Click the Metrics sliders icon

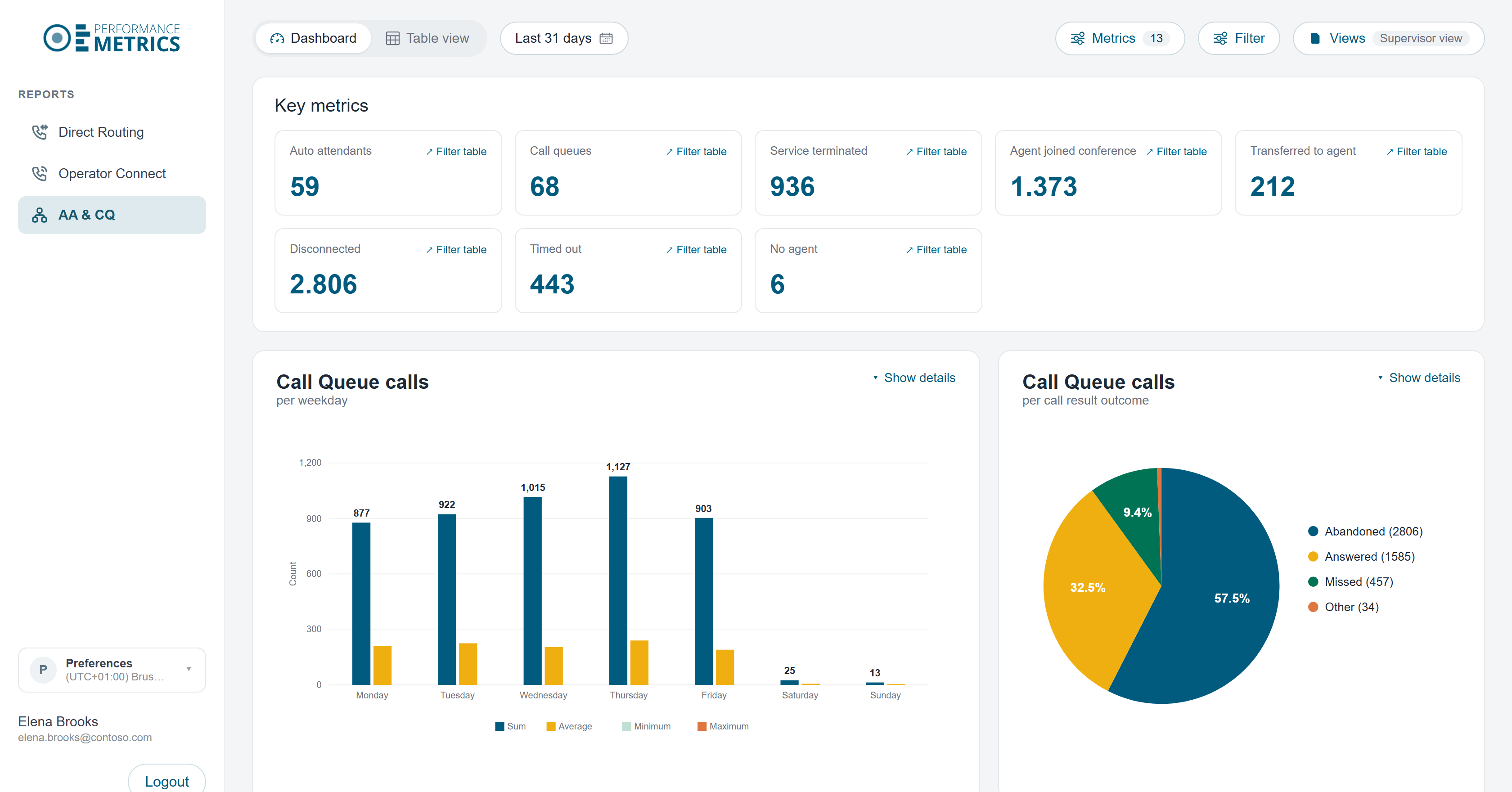pyautogui.click(x=1078, y=39)
